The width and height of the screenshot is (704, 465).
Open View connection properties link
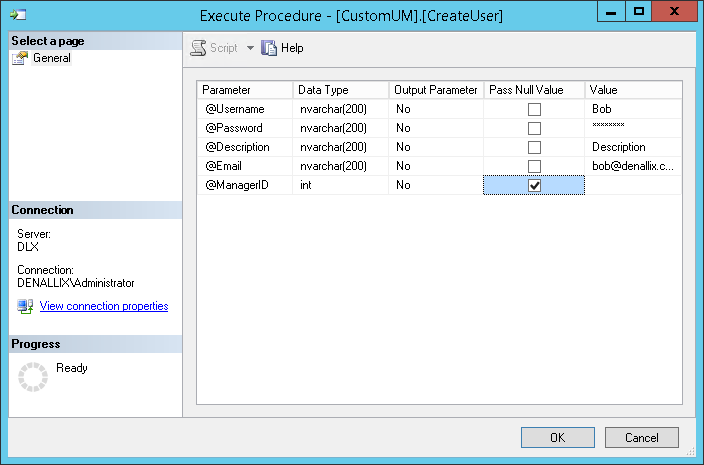click(103, 306)
